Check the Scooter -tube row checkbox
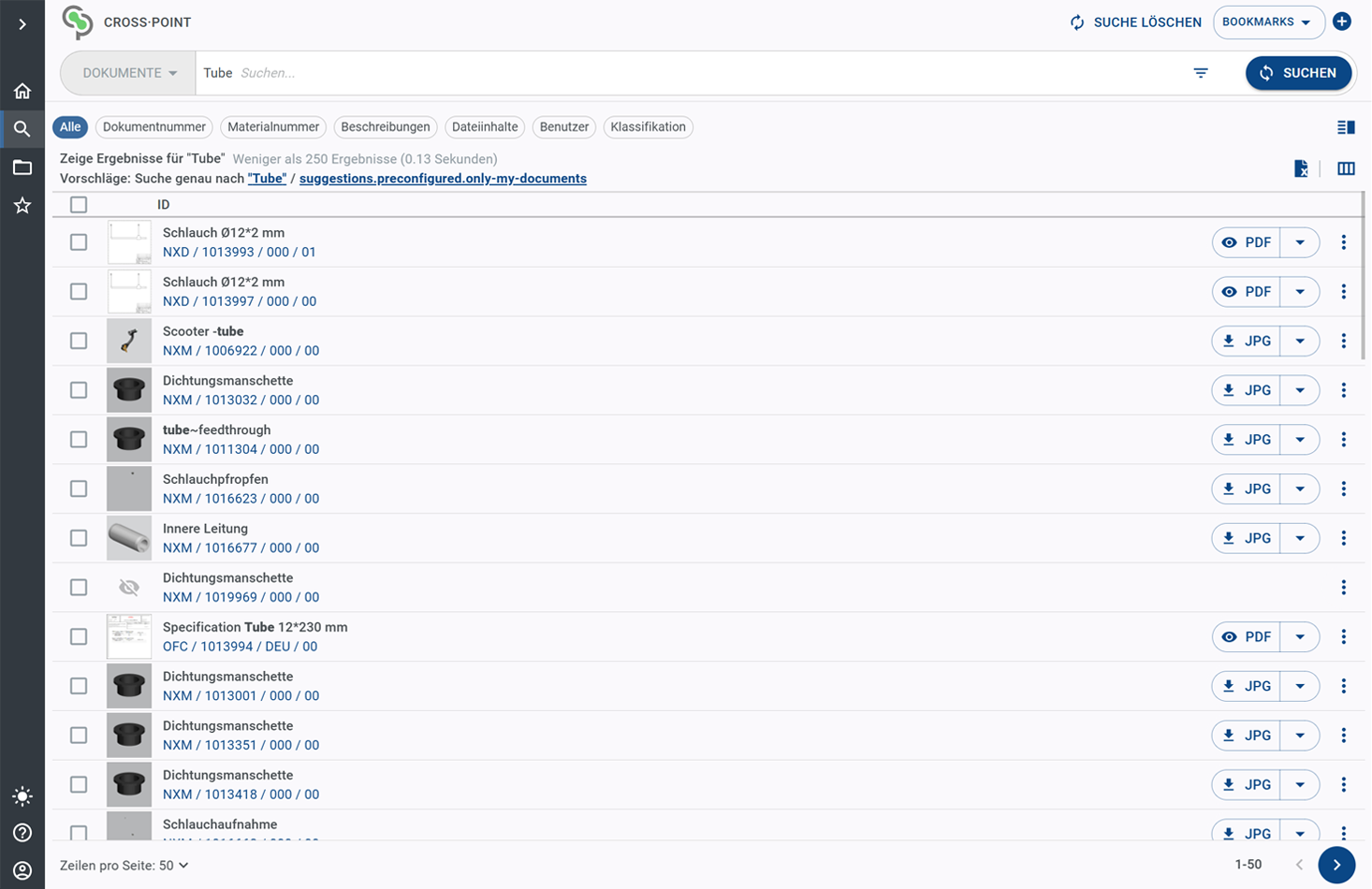The image size is (1372, 889). (79, 341)
